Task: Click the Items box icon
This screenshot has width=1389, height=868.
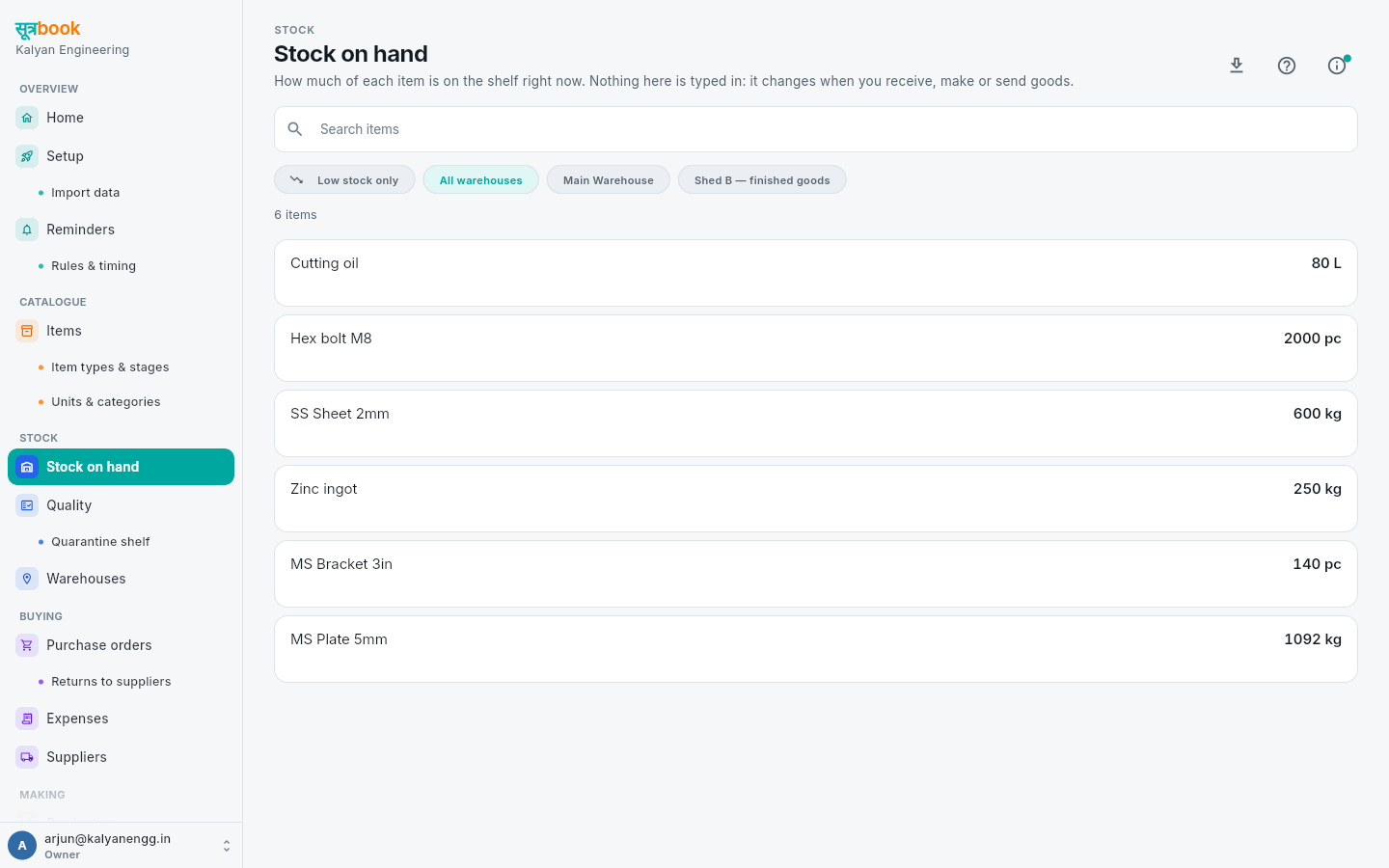Action: click(27, 331)
